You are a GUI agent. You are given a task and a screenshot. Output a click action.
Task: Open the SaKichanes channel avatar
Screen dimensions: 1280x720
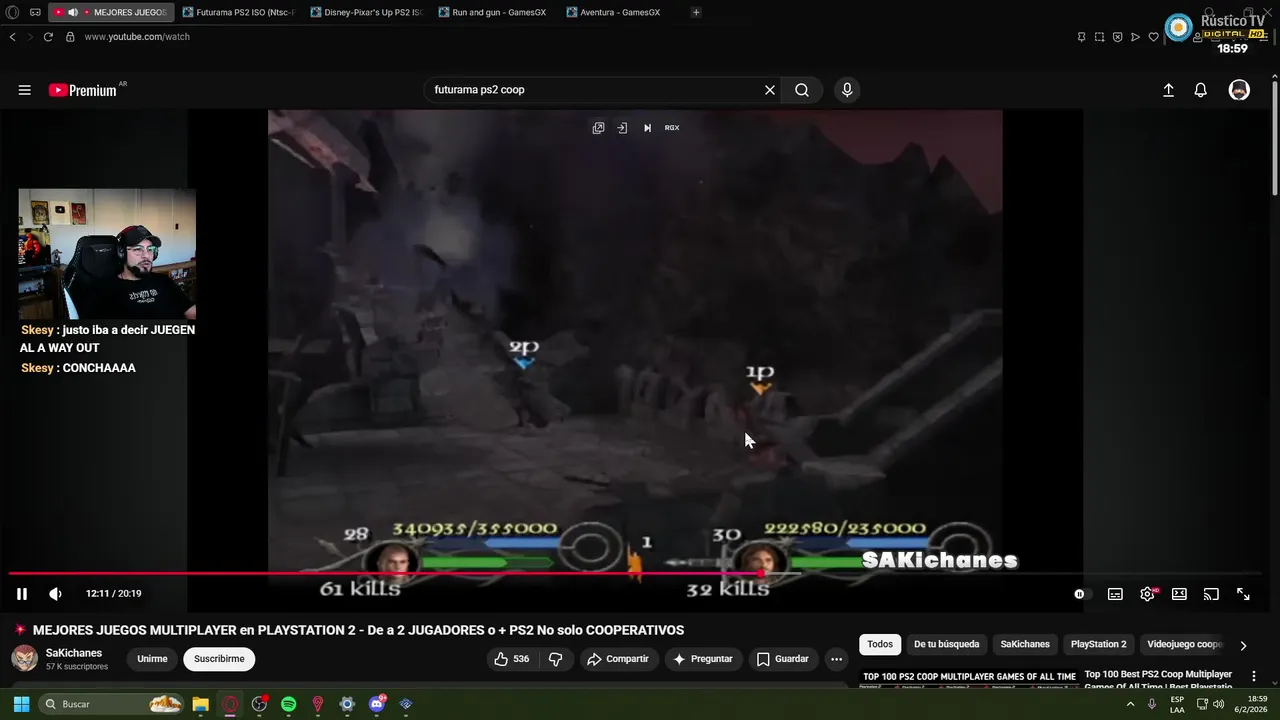24,658
